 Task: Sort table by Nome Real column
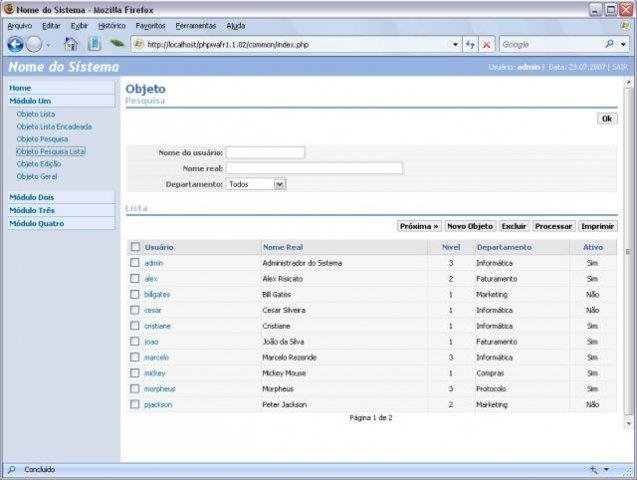(283, 247)
